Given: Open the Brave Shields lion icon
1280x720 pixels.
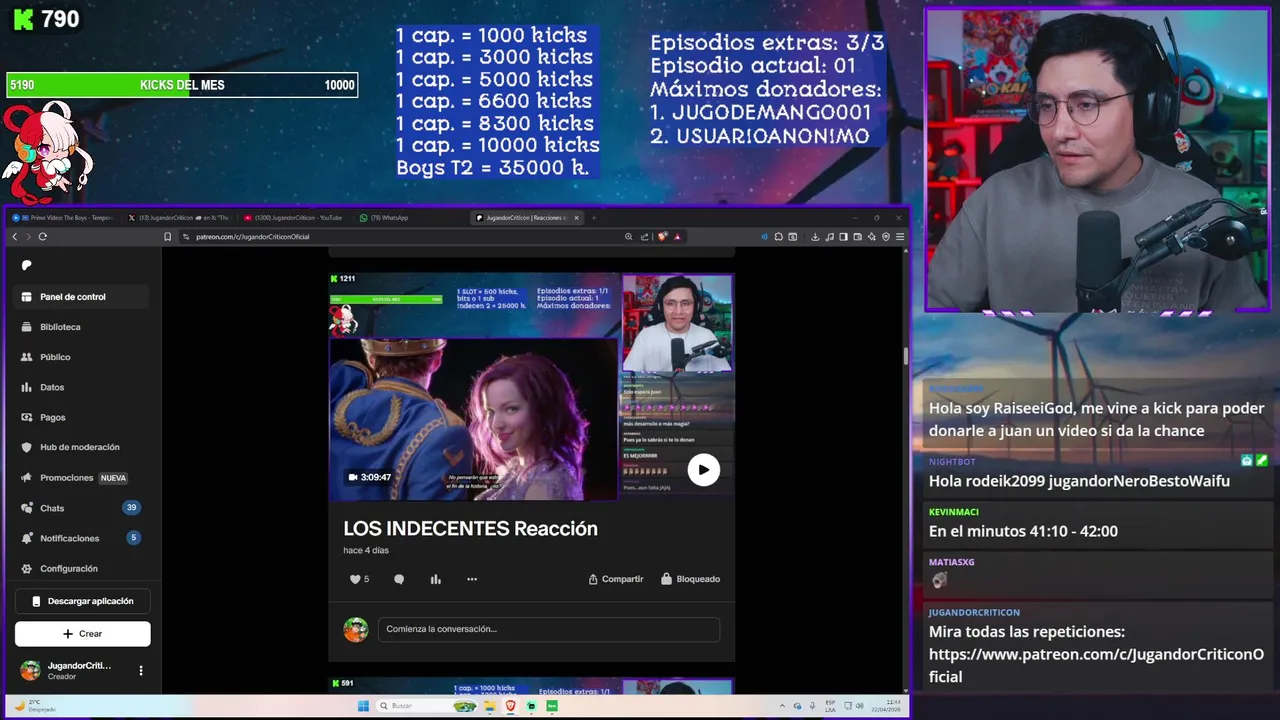Looking at the screenshot, I should coord(662,237).
